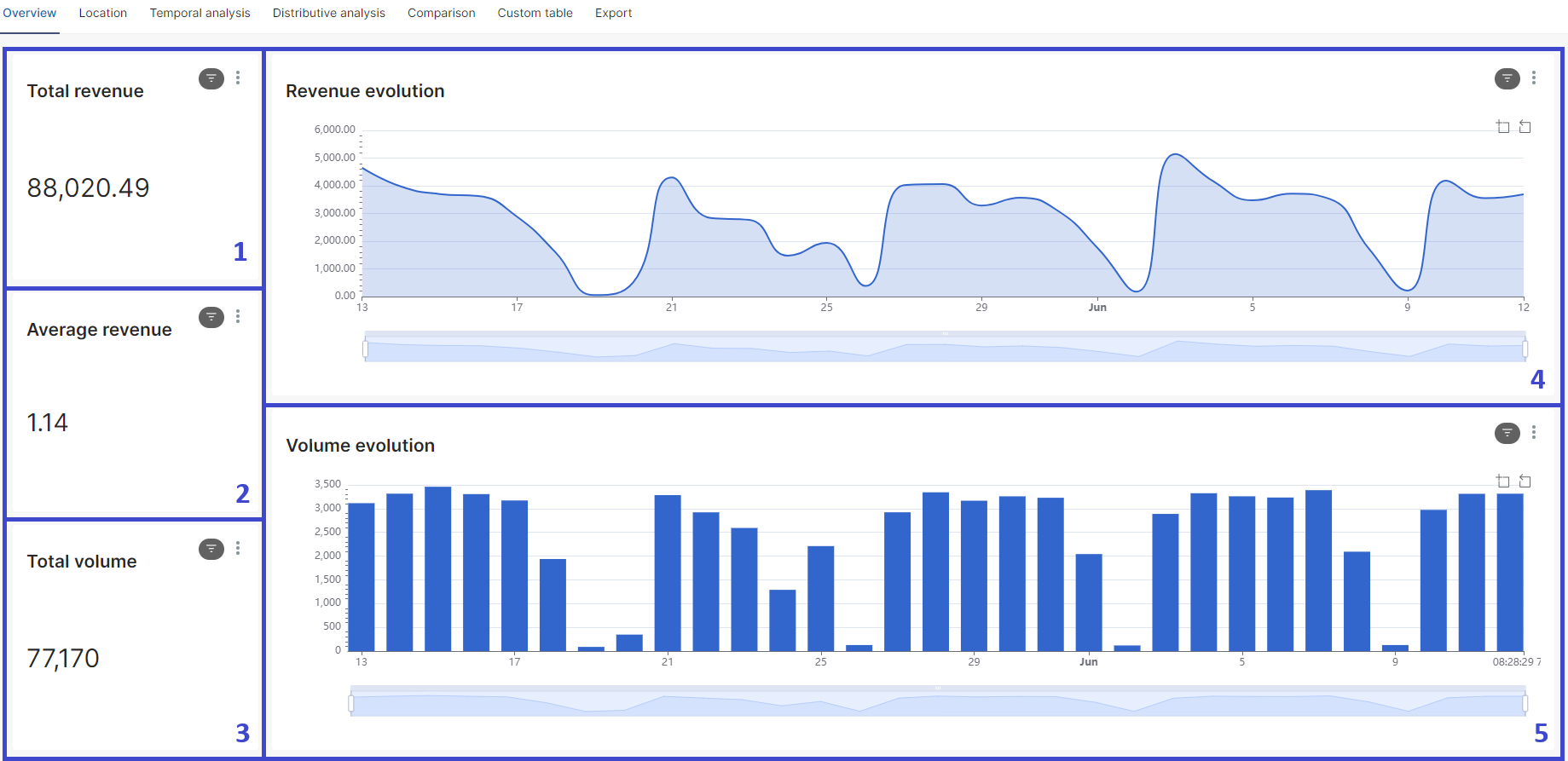This screenshot has width=1568, height=761.
Task: Go to the Distributive analysis tab
Action: click(329, 13)
